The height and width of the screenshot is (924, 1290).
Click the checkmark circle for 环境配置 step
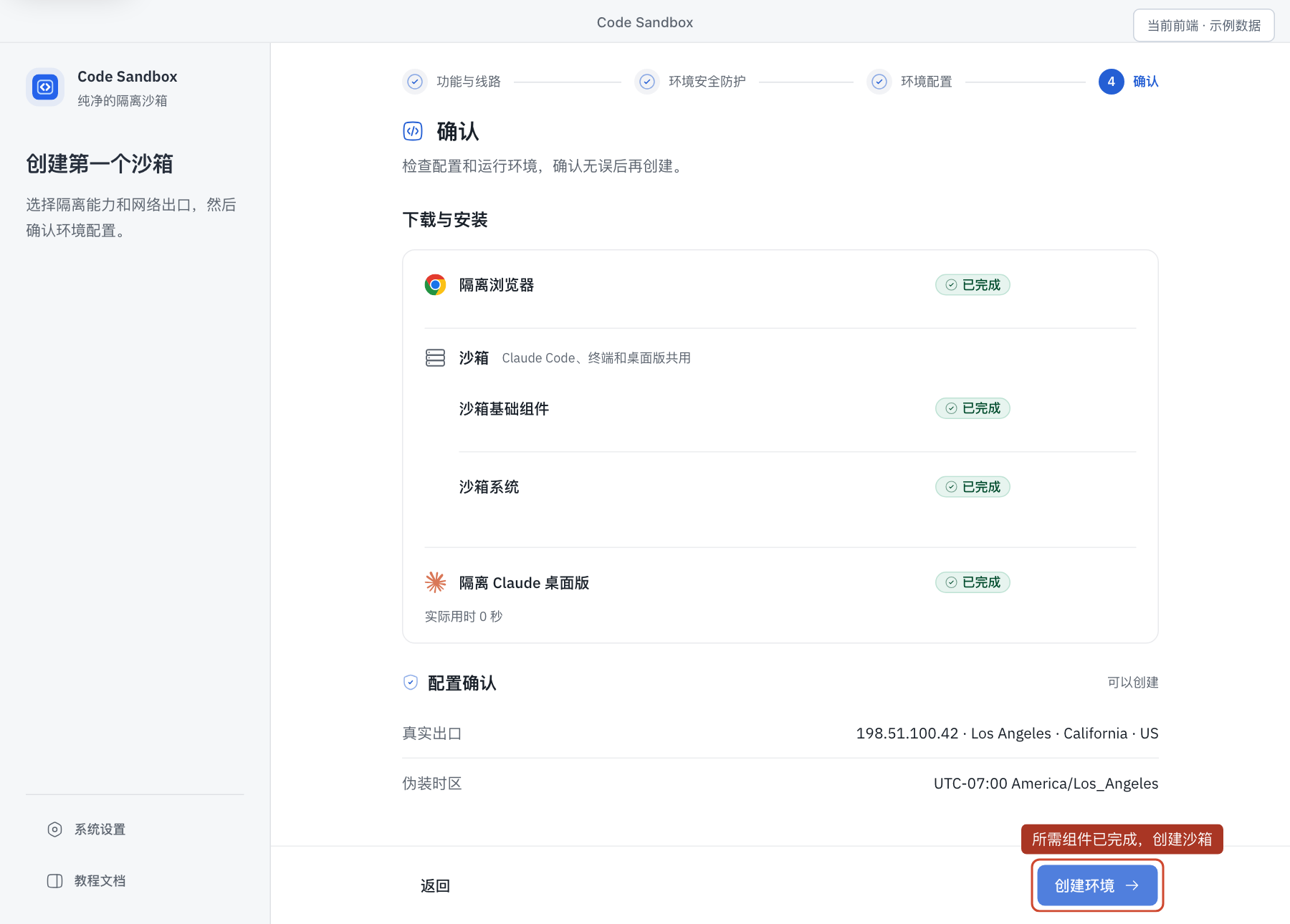pos(879,82)
